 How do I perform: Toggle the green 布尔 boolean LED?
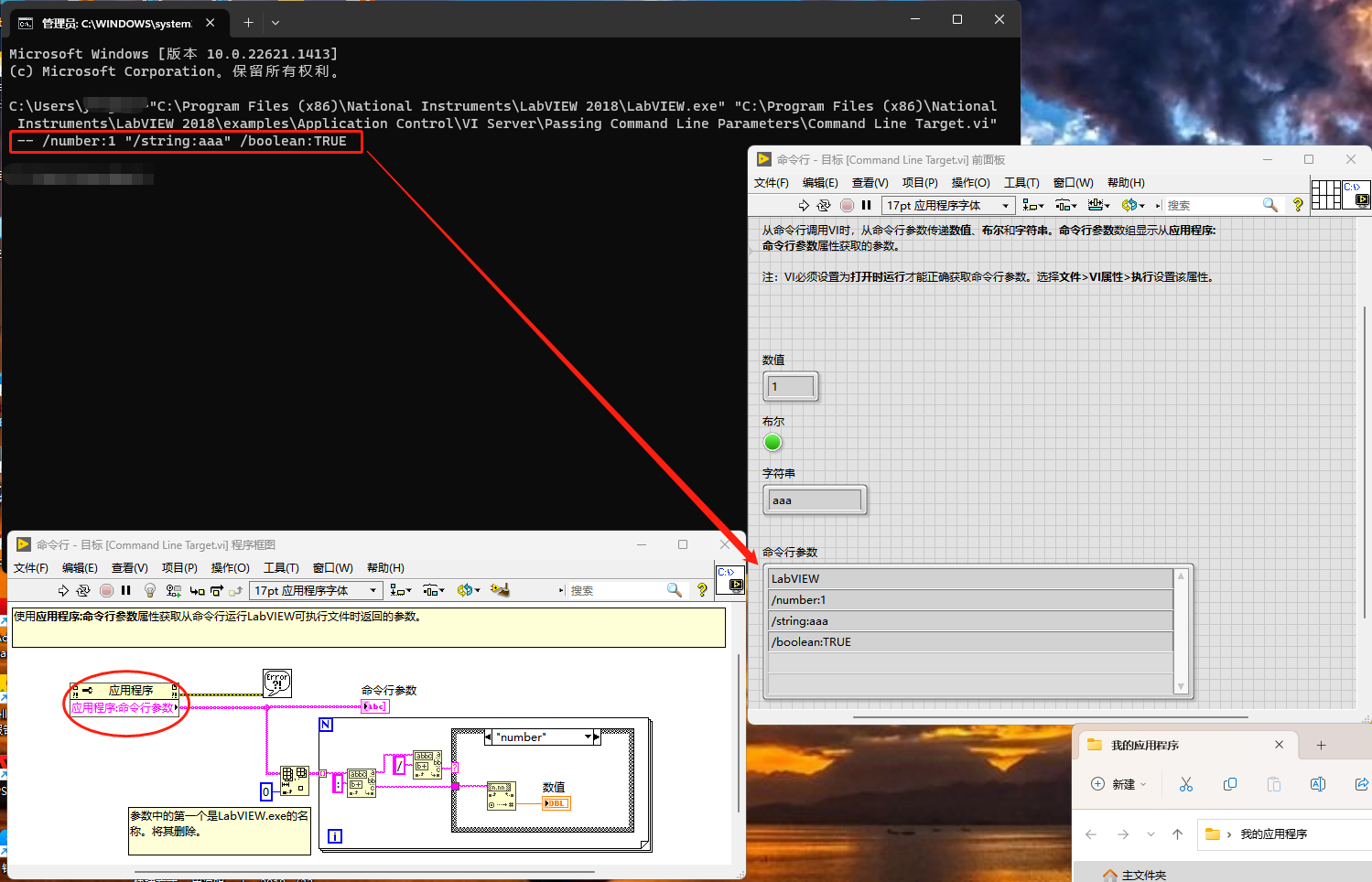tap(772, 443)
